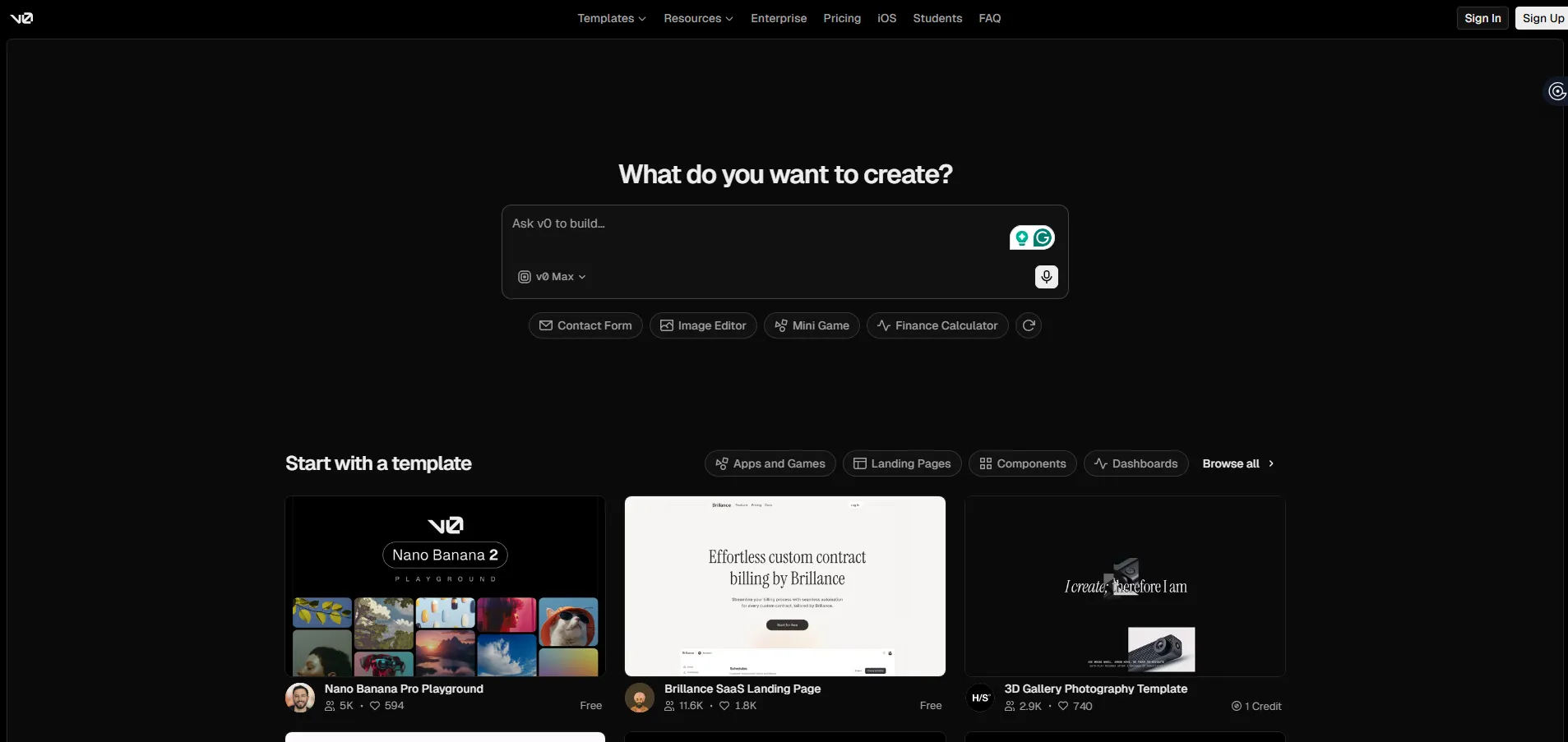Viewport: 1568px width, 742px height.
Task: Filter templates by Dashboards
Action: point(1136,463)
